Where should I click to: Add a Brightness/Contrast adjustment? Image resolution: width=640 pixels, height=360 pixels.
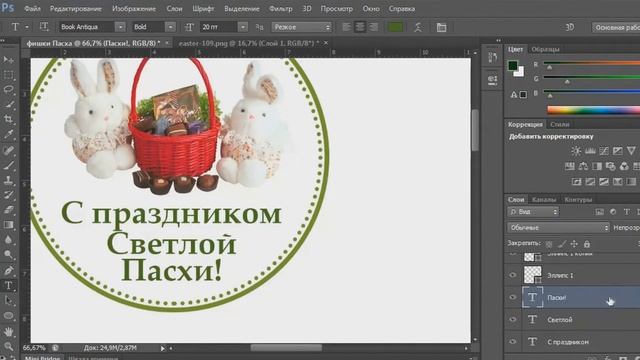click(x=576, y=151)
